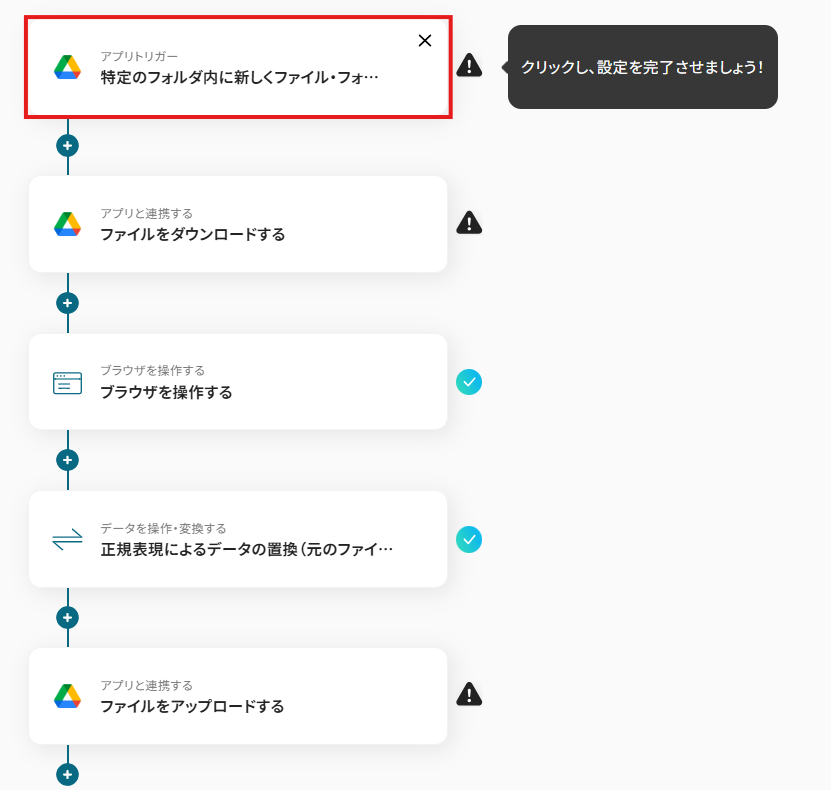Screen dimensions: 831x790
Task: Add a step after the ファイルをダウンロードする card
Action: coord(67,303)
